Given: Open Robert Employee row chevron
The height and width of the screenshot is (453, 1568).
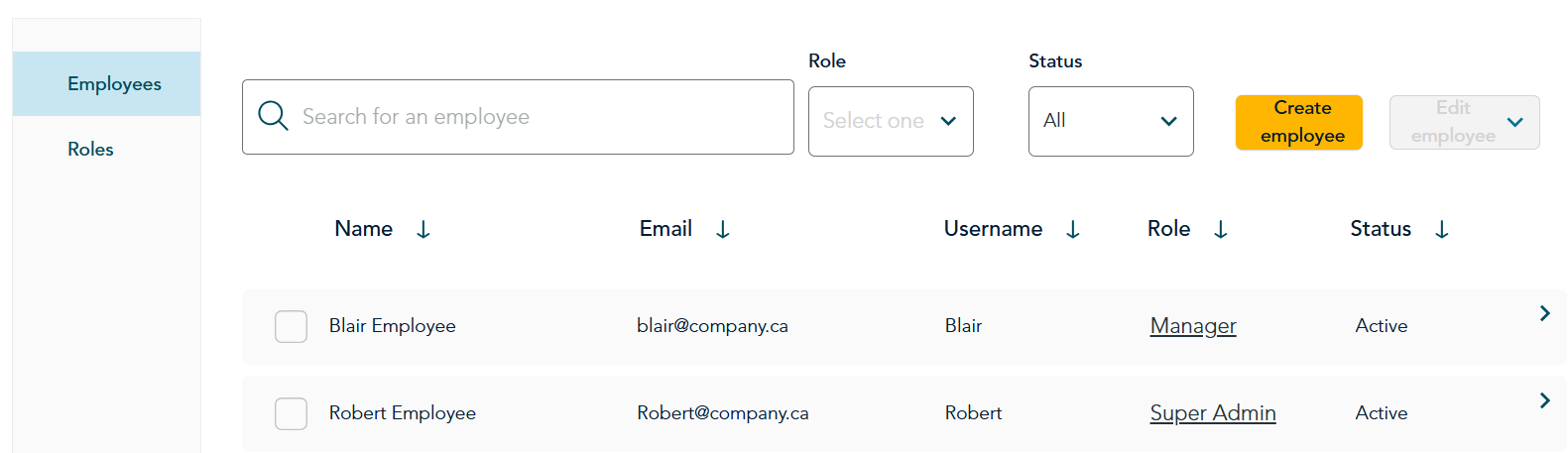Looking at the screenshot, I should [1544, 400].
